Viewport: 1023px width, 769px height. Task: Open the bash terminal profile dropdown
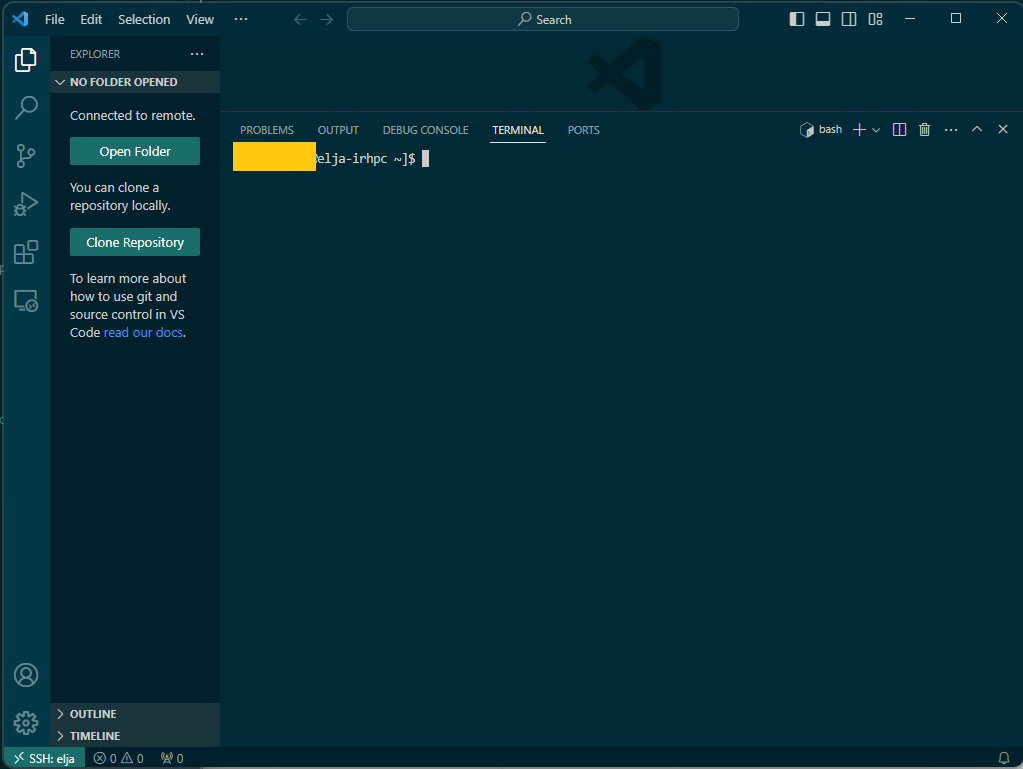(x=877, y=129)
